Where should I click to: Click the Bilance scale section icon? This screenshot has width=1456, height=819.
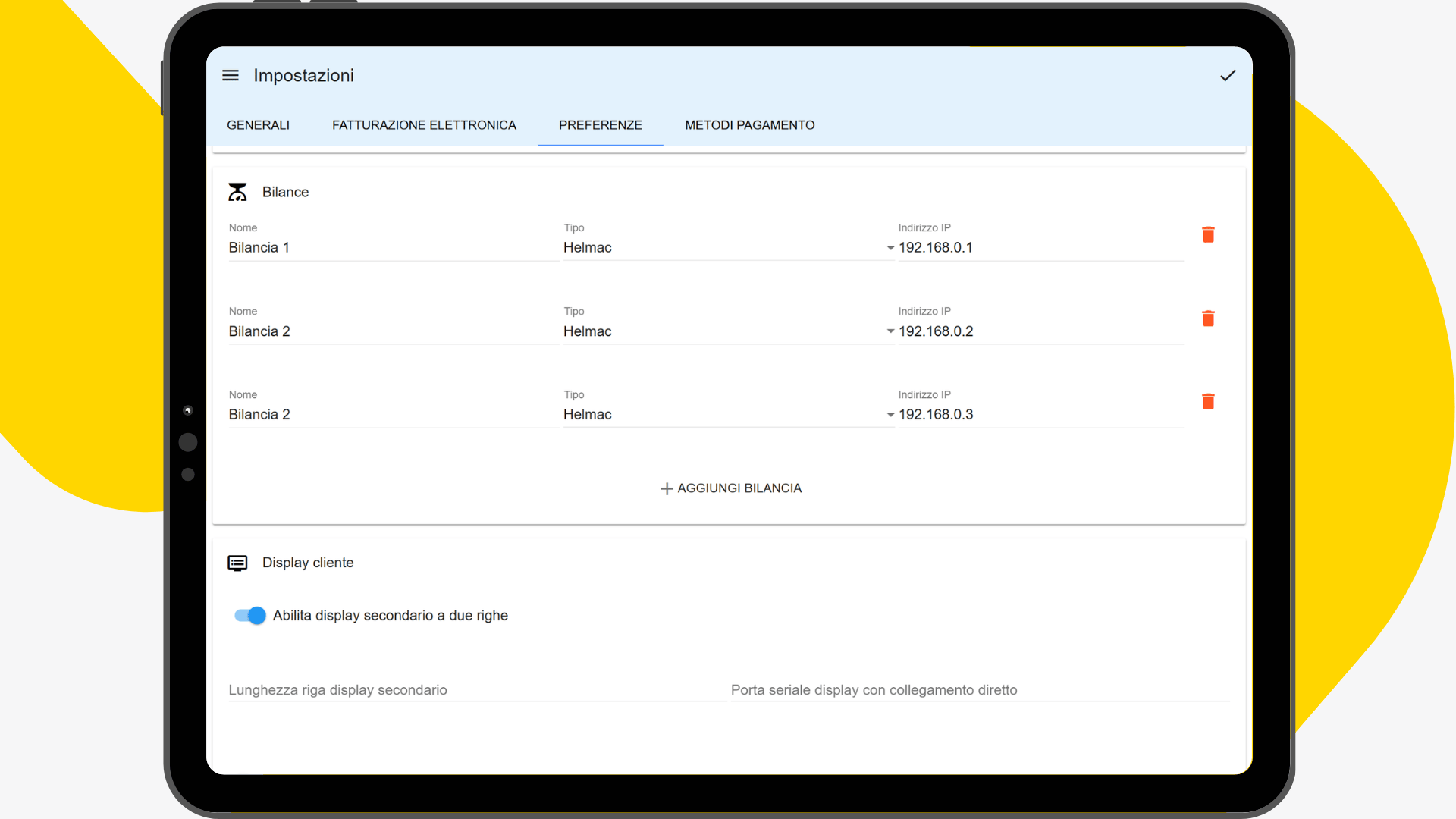[237, 192]
